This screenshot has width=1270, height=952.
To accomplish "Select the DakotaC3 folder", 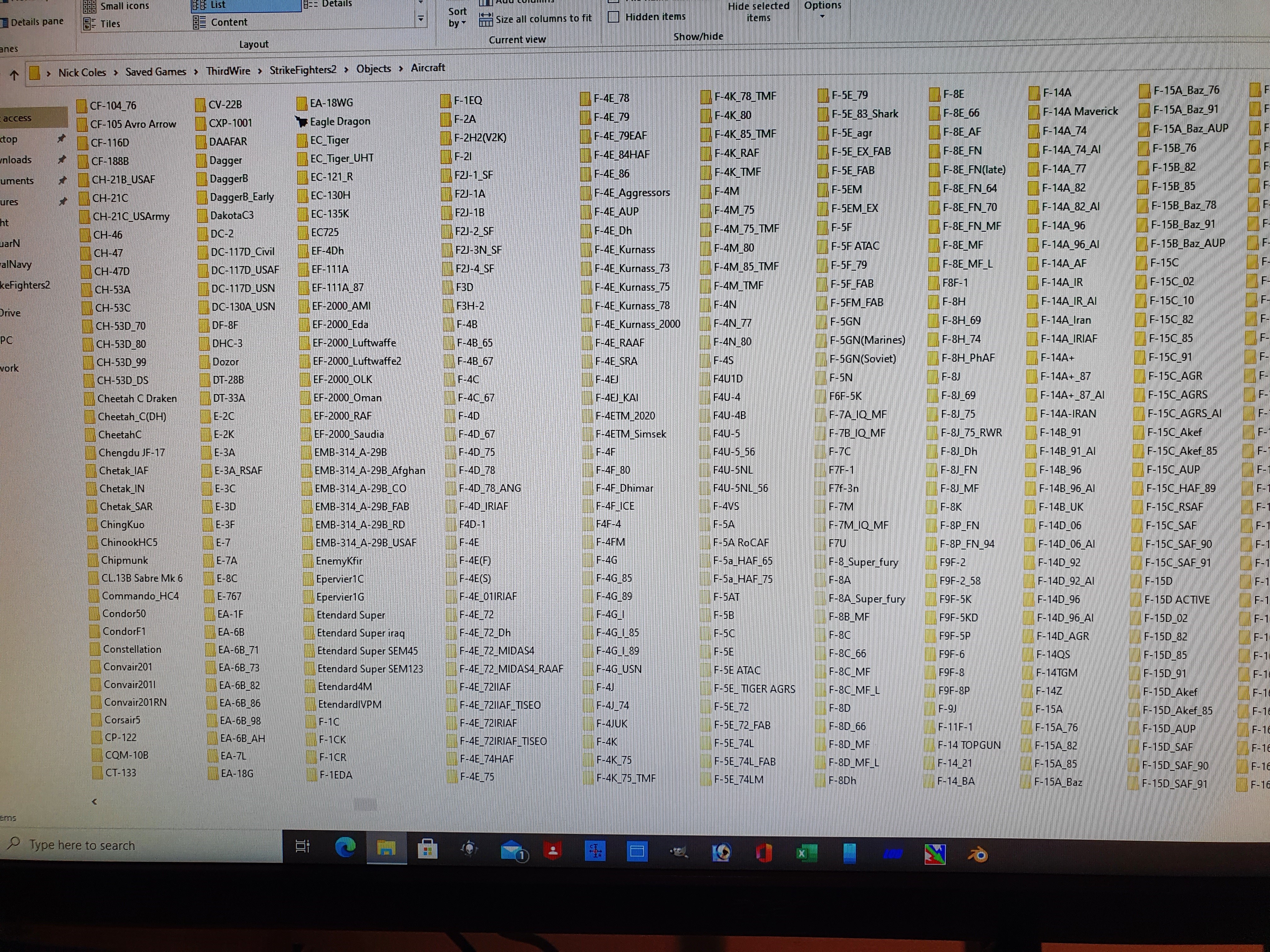I will click(225, 215).
